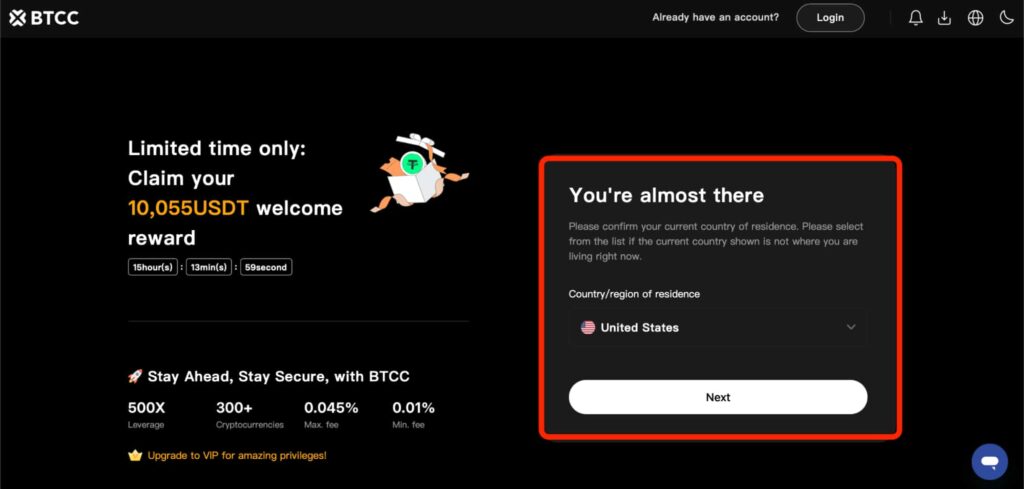Open the download app icon
Viewport: 1024px width, 489px height.
[944, 18]
